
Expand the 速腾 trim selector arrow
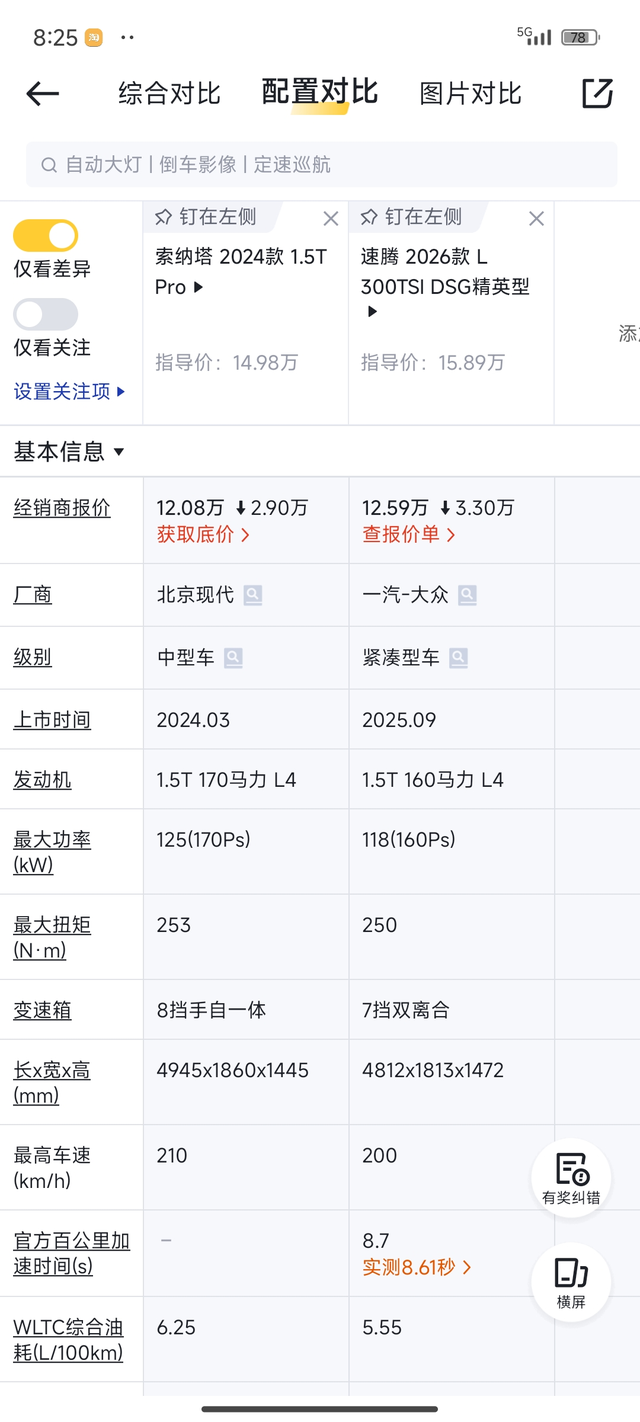click(x=370, y=311)
